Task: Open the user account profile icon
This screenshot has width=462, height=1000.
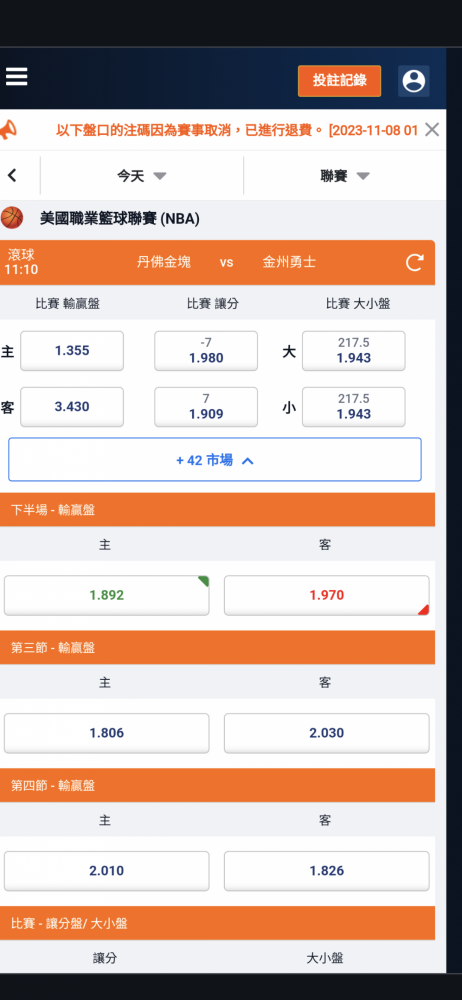Action: click(x=414, y=81)
